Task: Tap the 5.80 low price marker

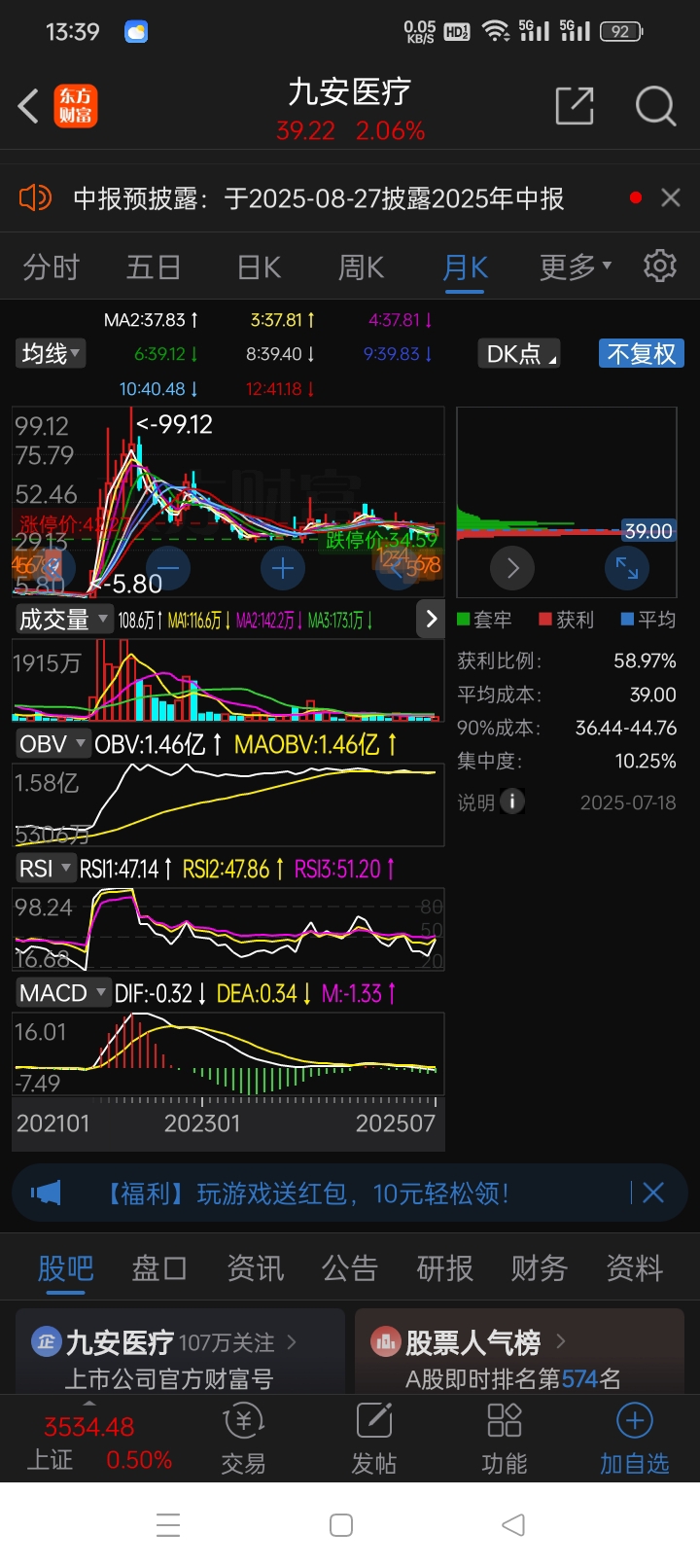Action: [x=127, y=584]
